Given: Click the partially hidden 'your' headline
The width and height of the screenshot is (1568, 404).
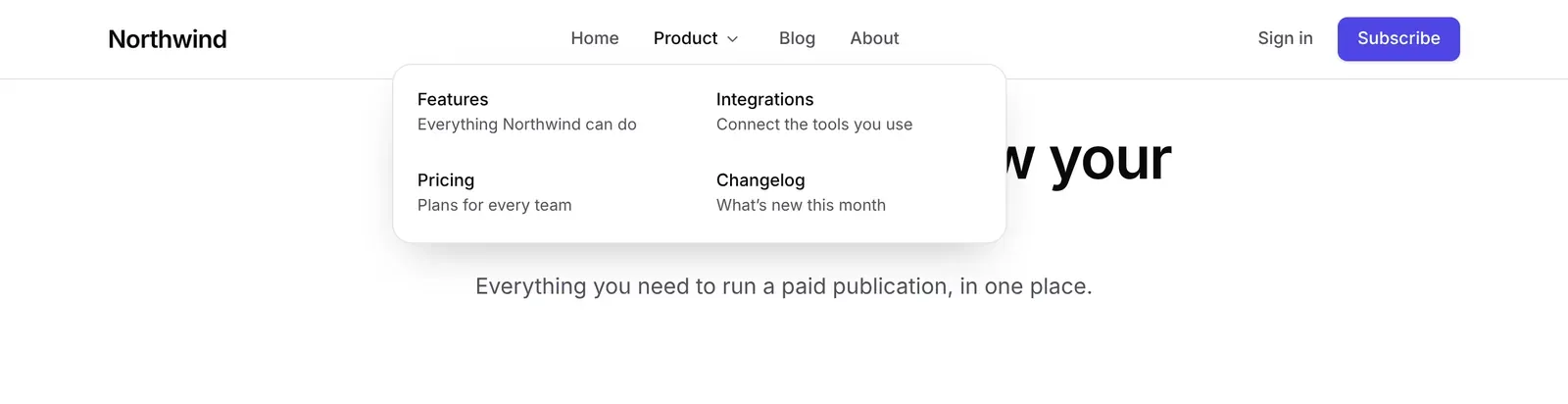Looking at the screenshot, I should point(1110,160).
